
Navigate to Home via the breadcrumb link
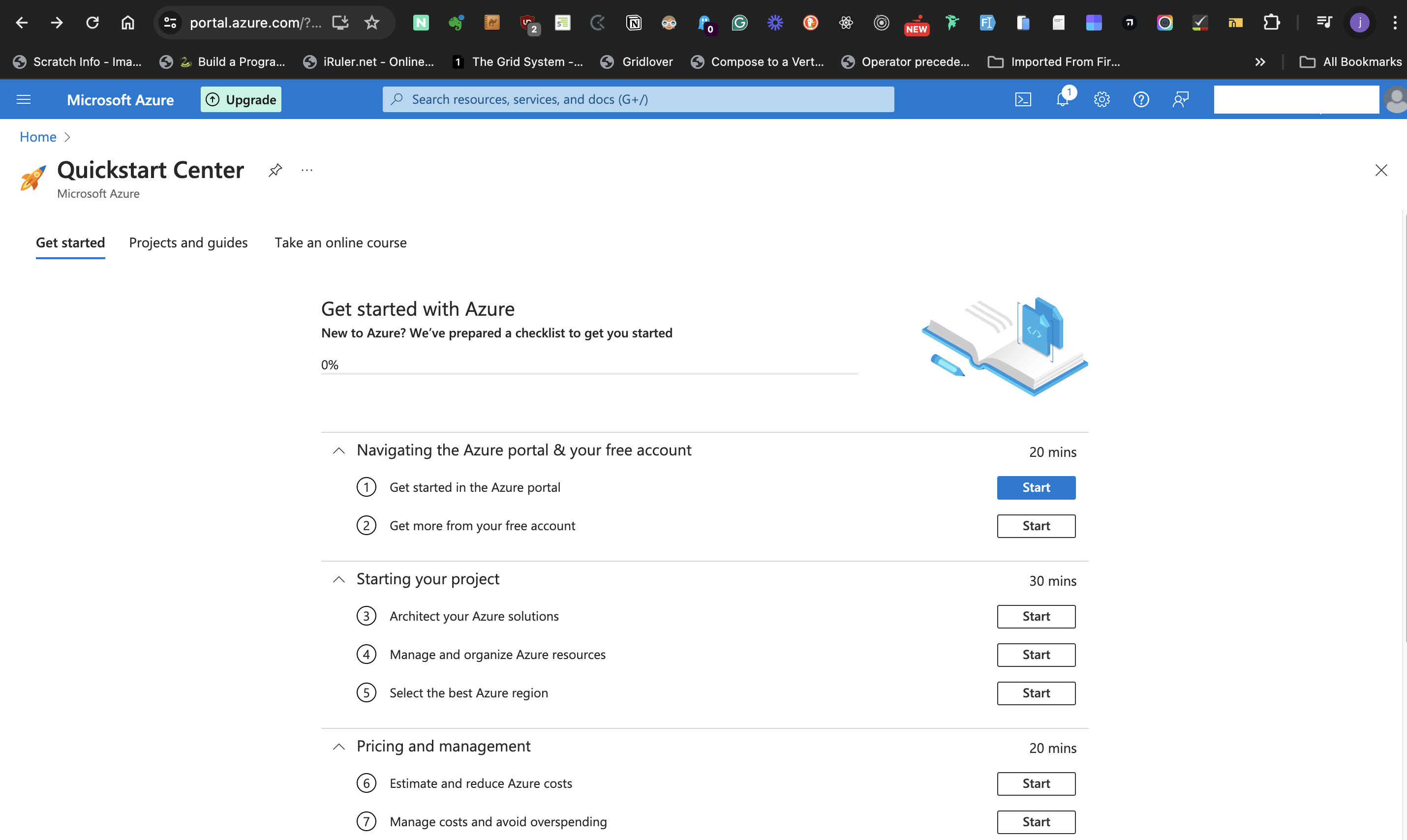coord(37,136)
